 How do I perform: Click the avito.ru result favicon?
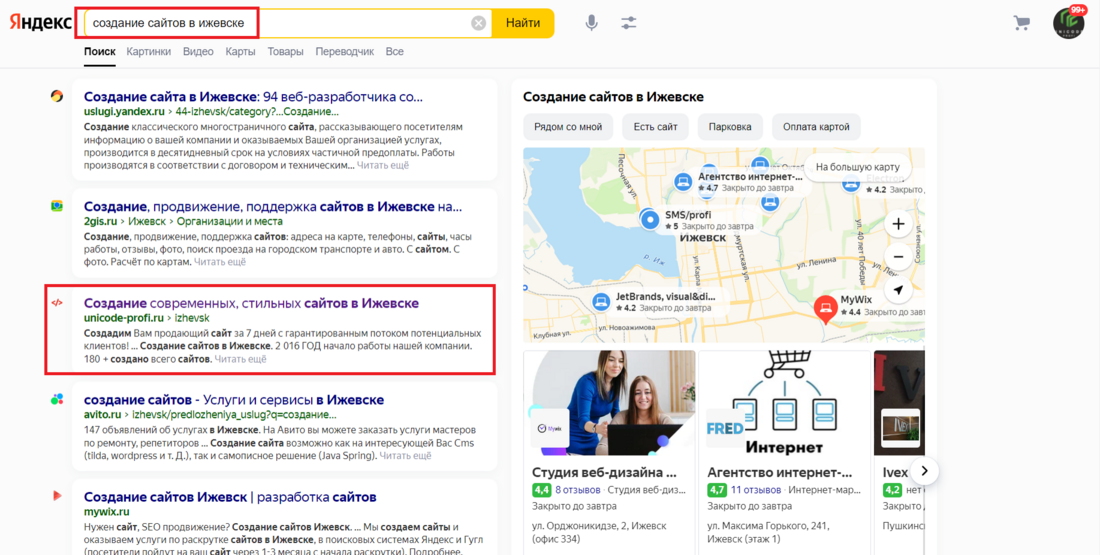(x=57, y=399)
